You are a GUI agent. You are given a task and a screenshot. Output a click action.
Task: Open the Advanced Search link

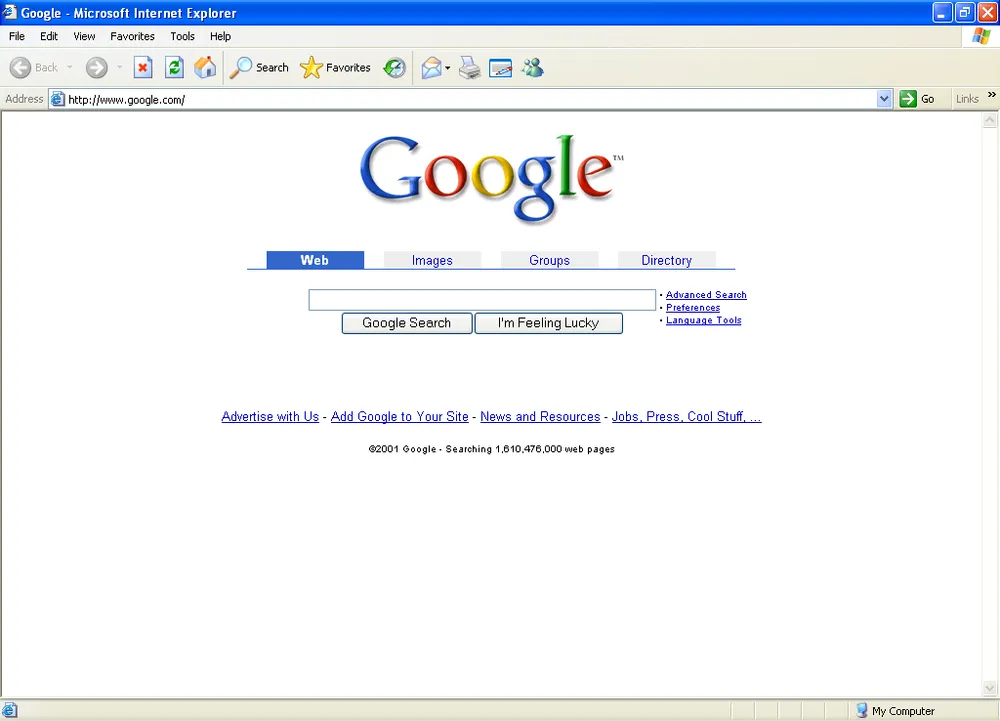pos(706,295)
